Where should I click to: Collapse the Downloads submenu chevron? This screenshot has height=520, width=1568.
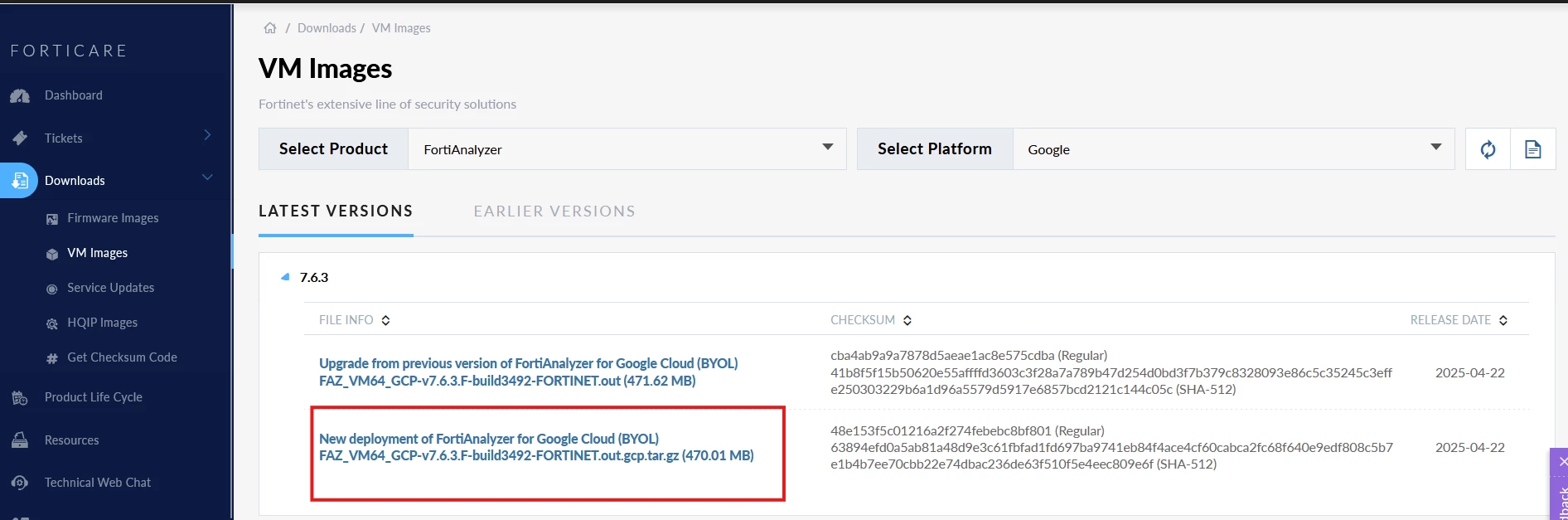point(207,177)
